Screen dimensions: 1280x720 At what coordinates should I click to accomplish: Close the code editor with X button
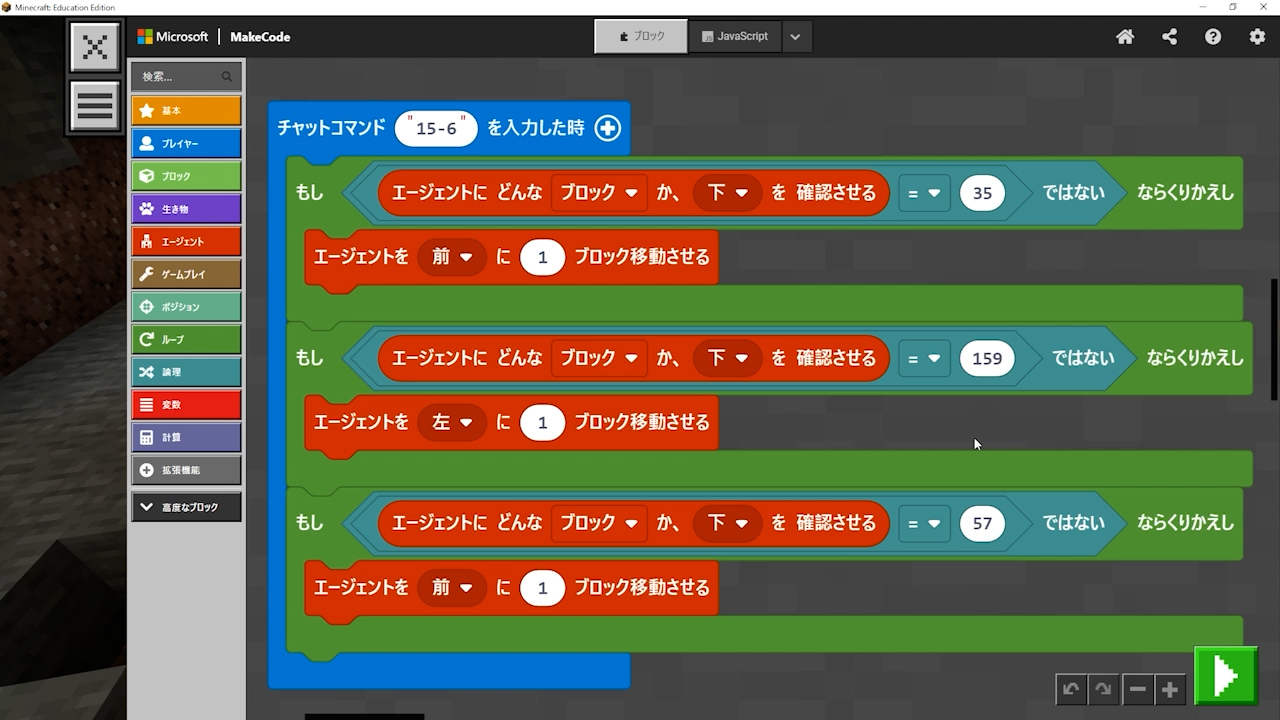(x=95, y=47)
